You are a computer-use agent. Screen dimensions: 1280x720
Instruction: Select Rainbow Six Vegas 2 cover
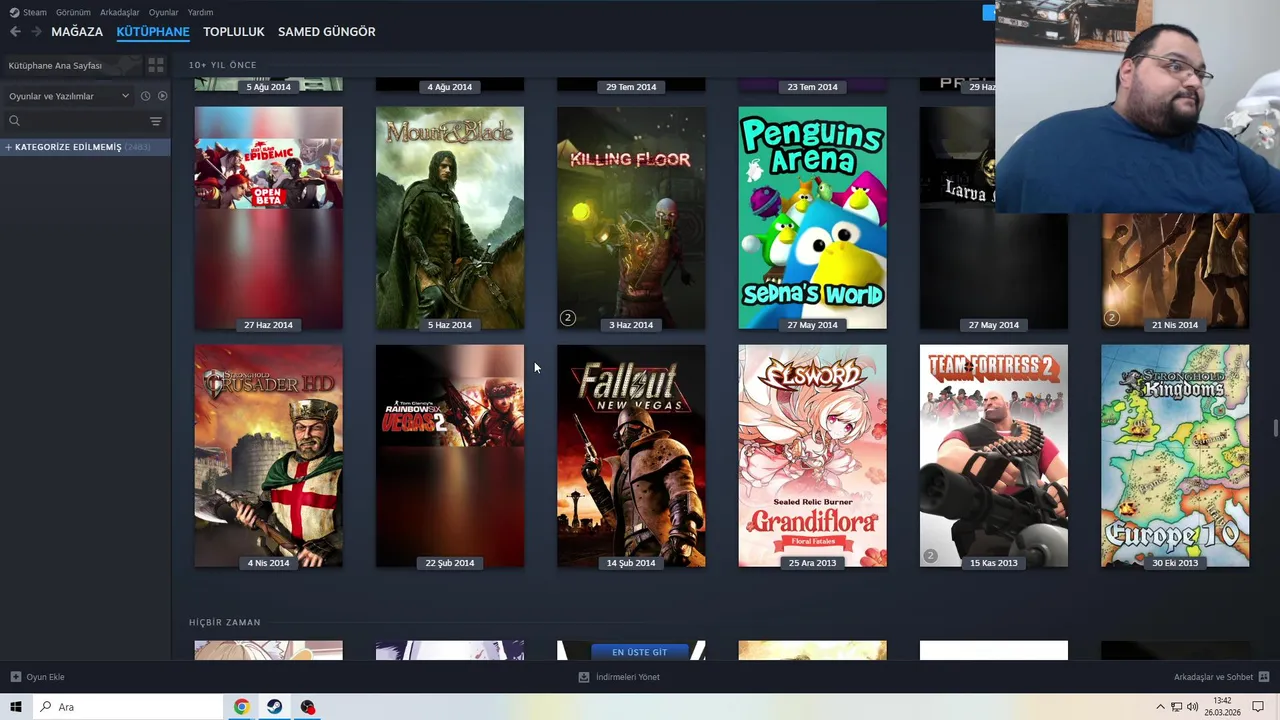[x=450, y=456]
